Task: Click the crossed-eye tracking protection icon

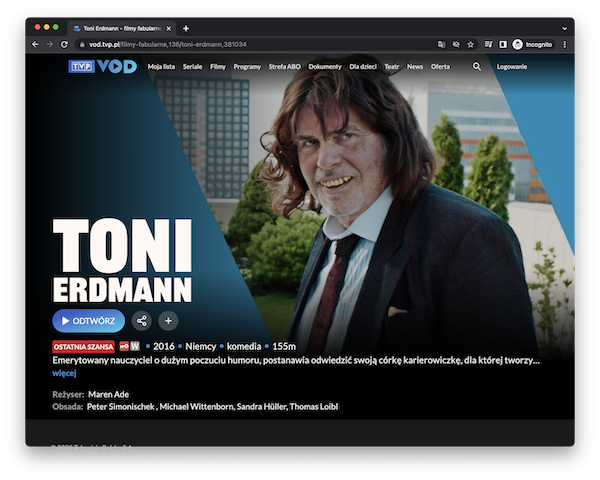Action: point(456,45)
